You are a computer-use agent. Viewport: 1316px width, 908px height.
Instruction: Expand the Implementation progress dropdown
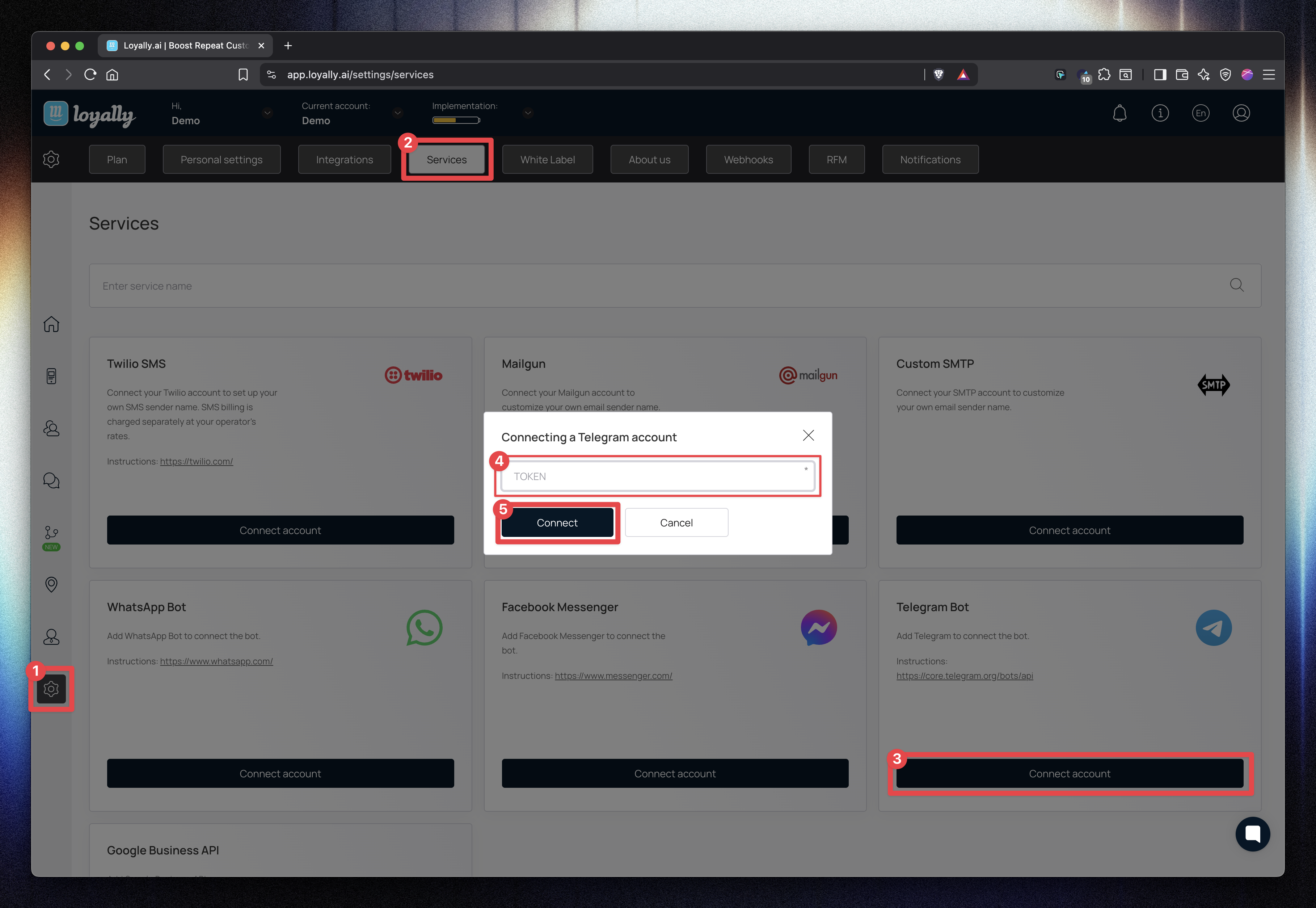(528, 113)
